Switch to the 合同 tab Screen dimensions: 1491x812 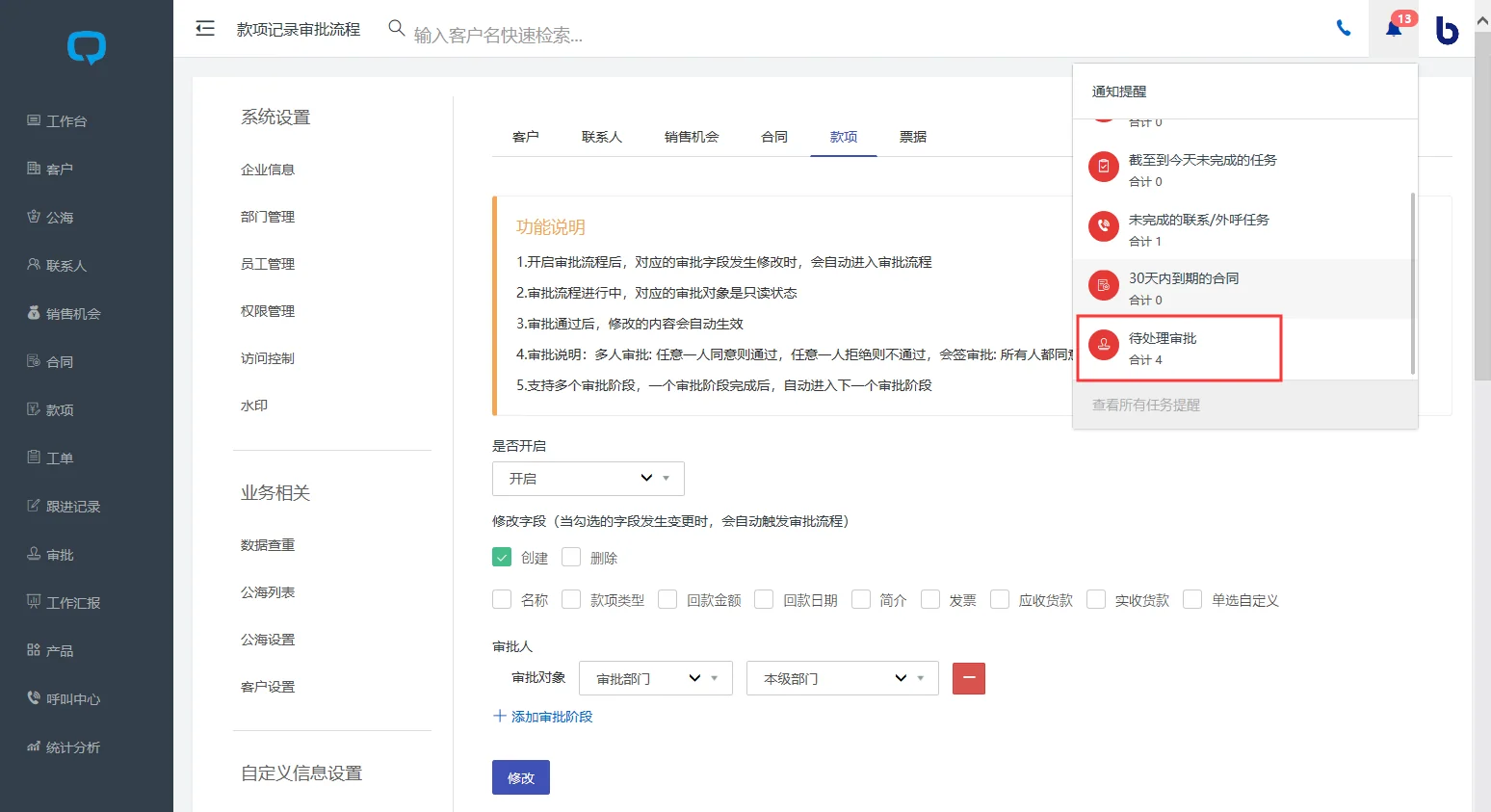point(774,137)
